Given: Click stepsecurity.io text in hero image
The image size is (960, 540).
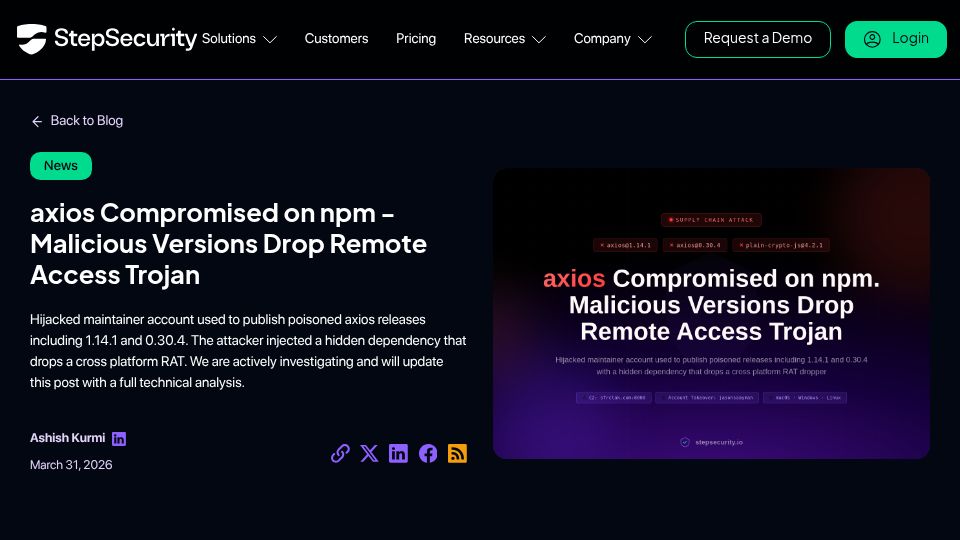Looking at the screenshot, I should 719,442.
